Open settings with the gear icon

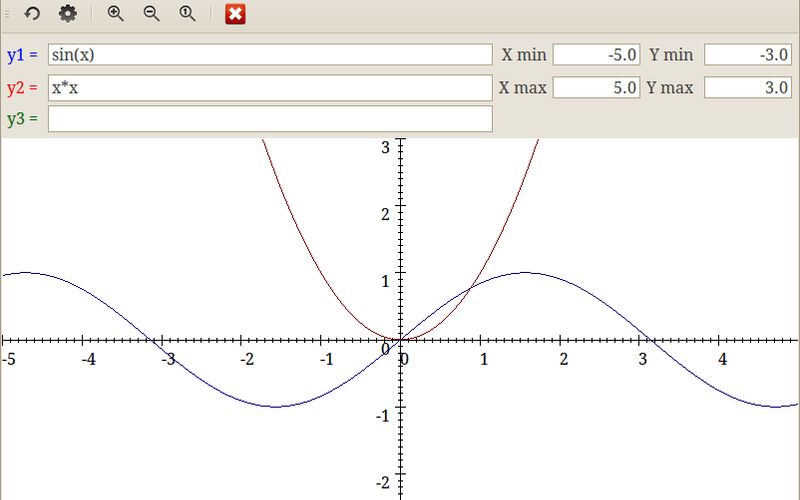pyautogui.click(x=67, y=14)
